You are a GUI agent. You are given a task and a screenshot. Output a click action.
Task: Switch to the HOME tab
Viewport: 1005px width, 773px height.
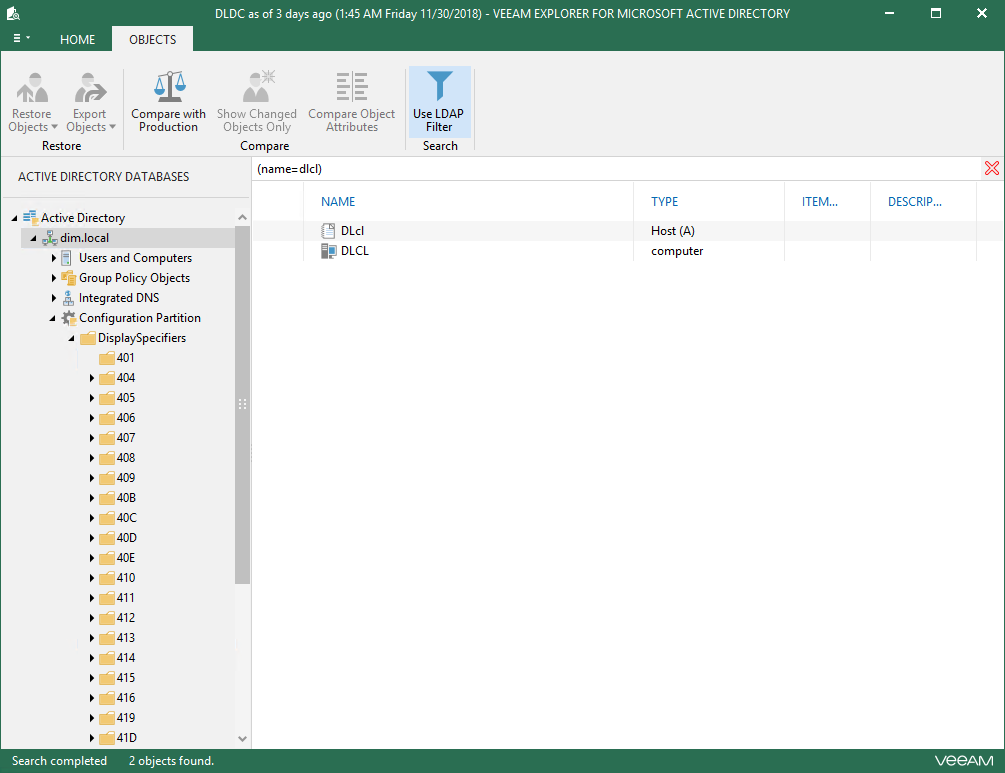tap(78, 40)
